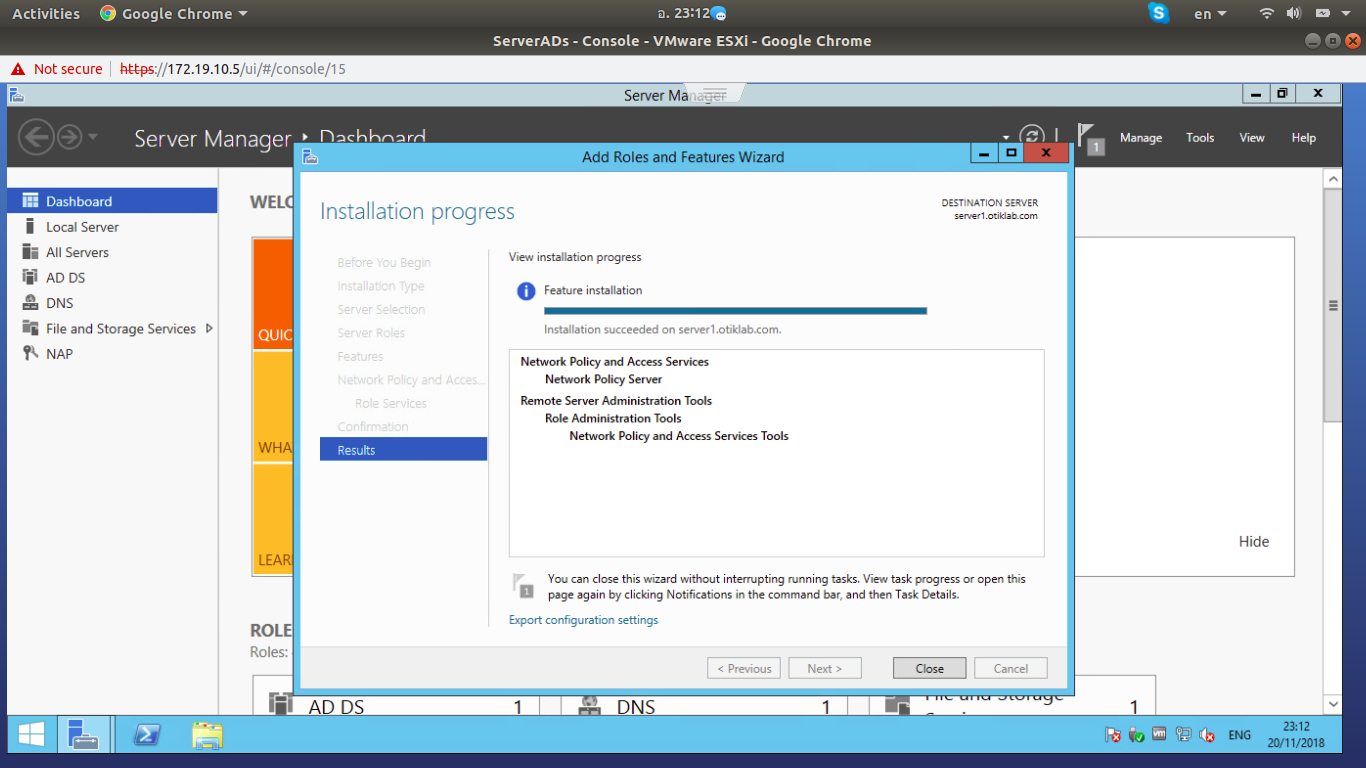Click the Server Manager scrollbar up arrow
Image resolution: width=1366 pixels, height=768 pixels.
1332,179
